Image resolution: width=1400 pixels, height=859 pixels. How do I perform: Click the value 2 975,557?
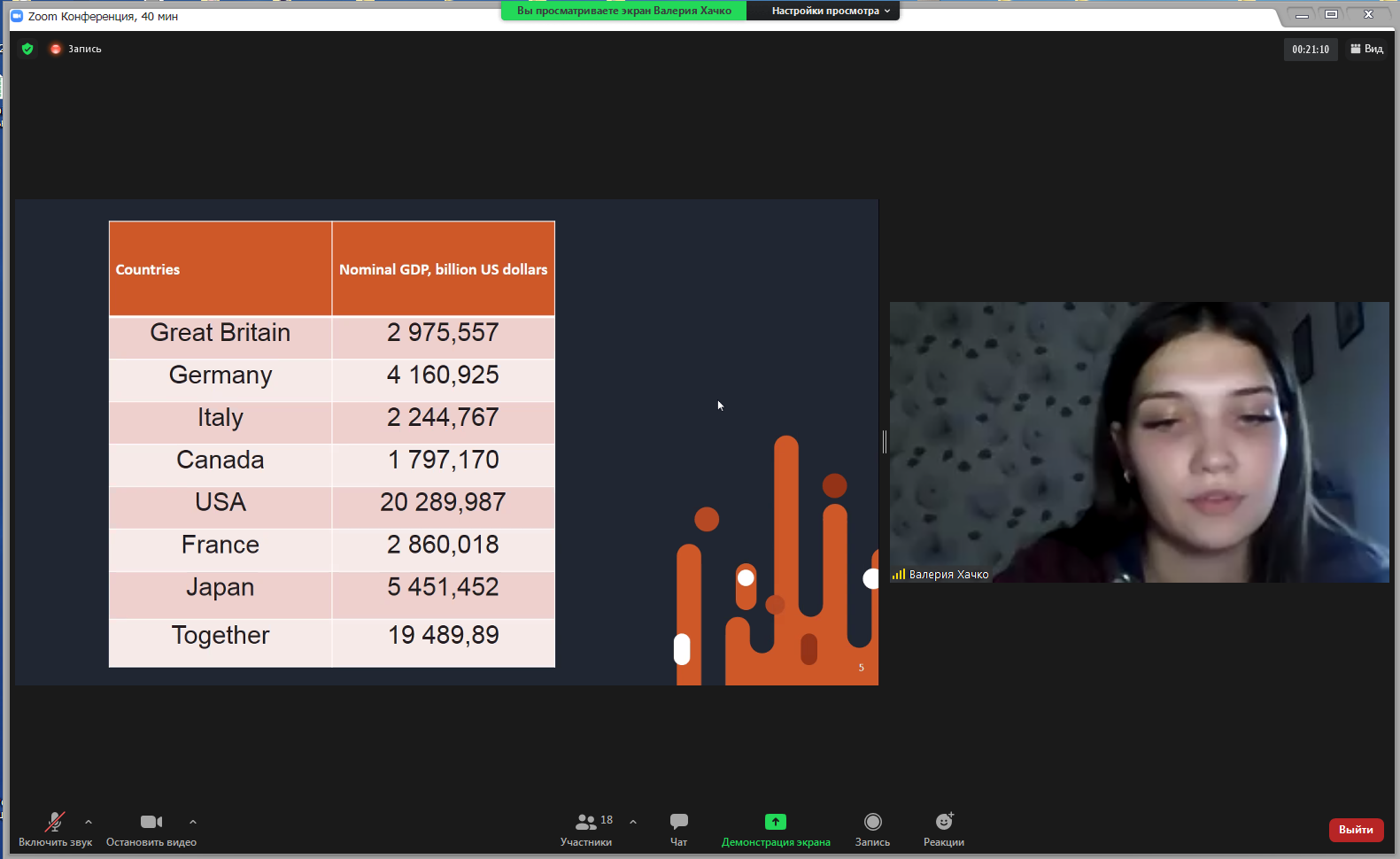coord(443,333)
